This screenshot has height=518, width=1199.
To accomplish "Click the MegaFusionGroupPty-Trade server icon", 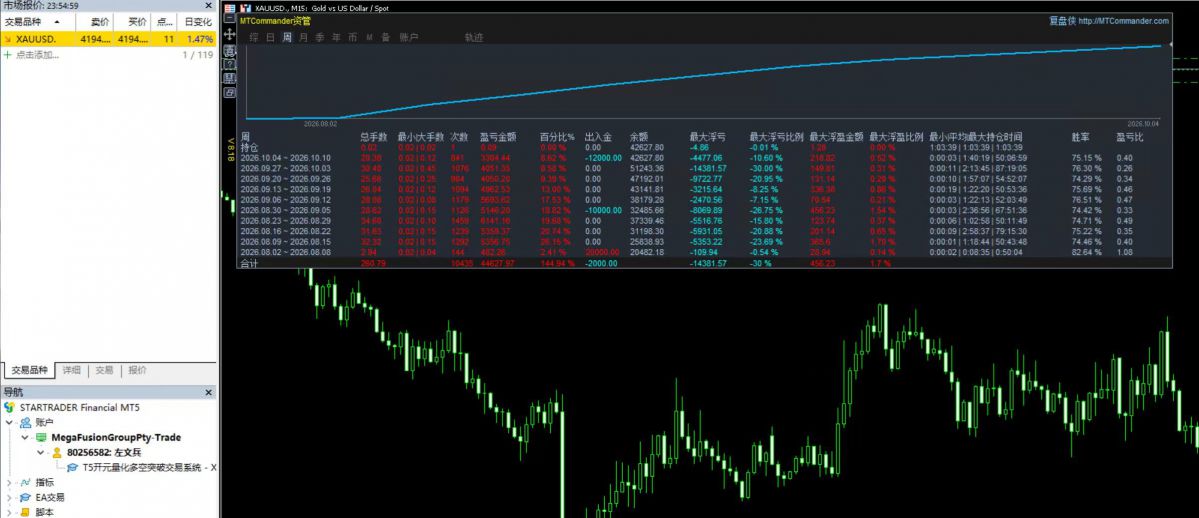I will click(41, 438).
